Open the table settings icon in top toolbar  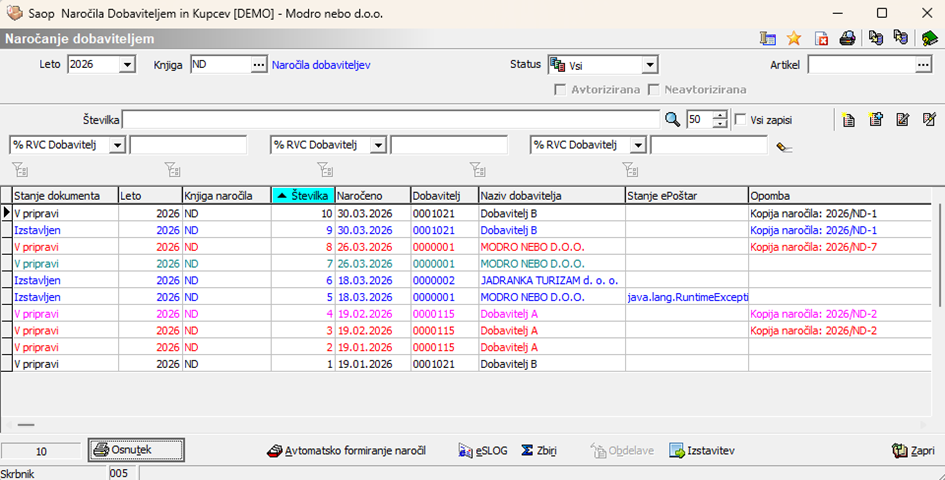click(x=768, y=39)
